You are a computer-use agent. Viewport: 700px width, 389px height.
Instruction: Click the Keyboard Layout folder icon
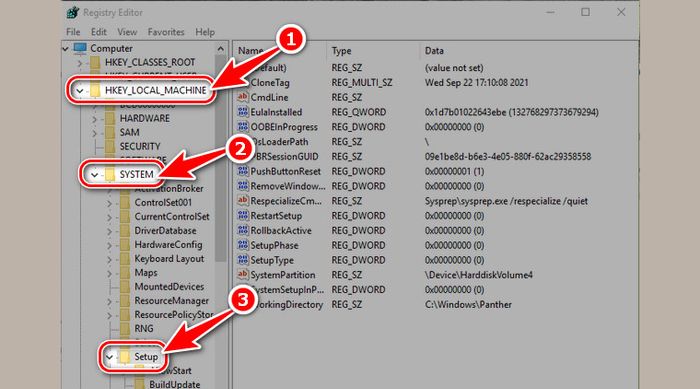[125, 259]
